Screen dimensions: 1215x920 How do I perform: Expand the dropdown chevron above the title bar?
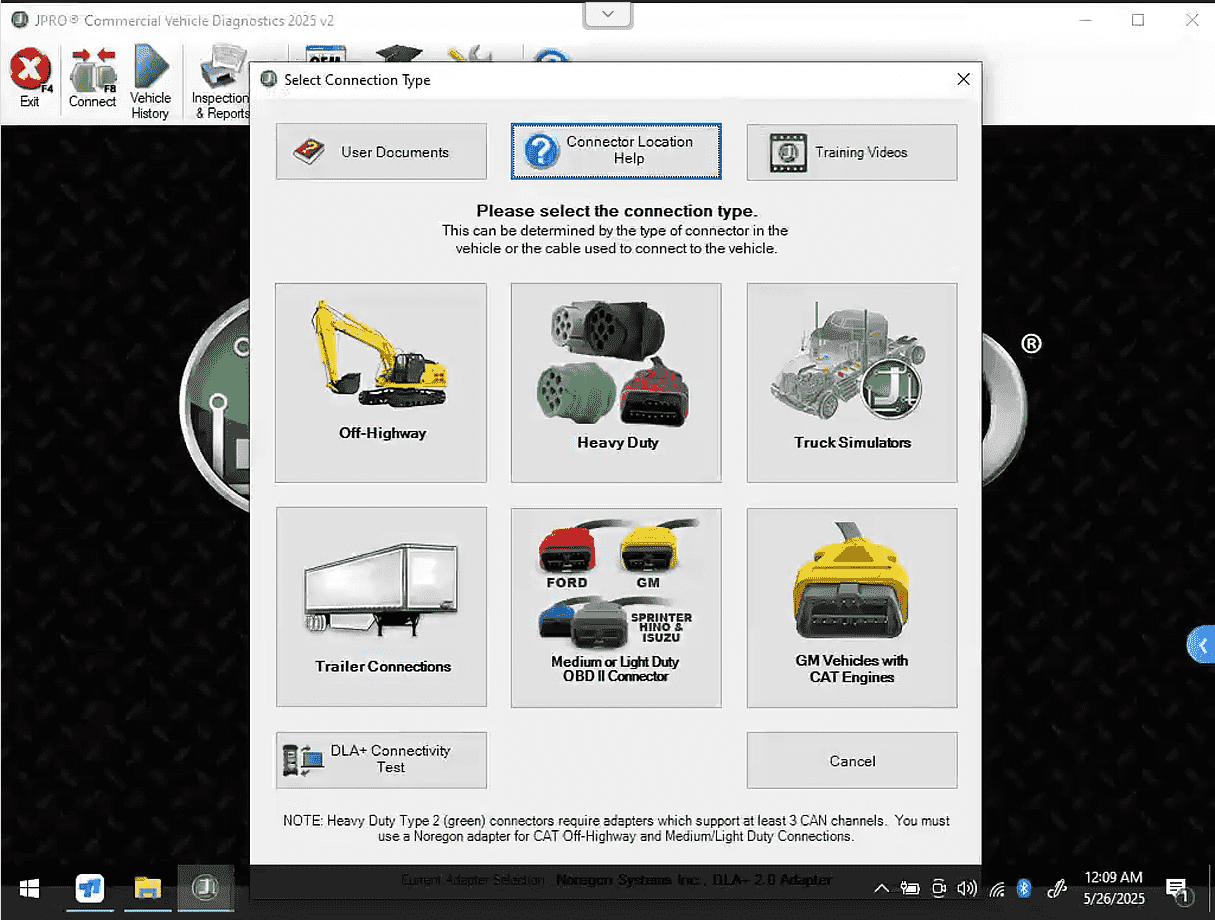[606, 15]
